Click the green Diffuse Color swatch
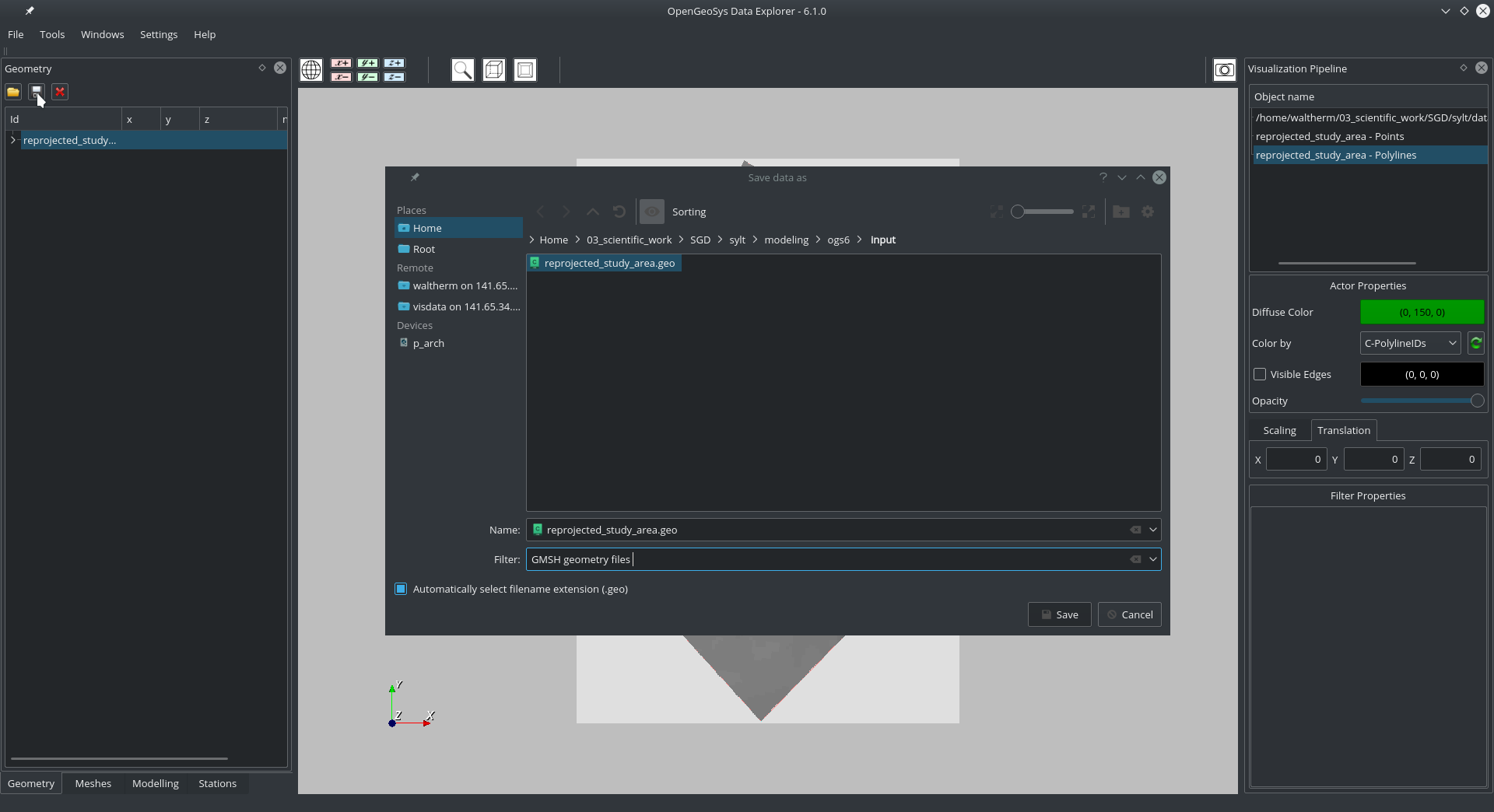 [1421, 312]
